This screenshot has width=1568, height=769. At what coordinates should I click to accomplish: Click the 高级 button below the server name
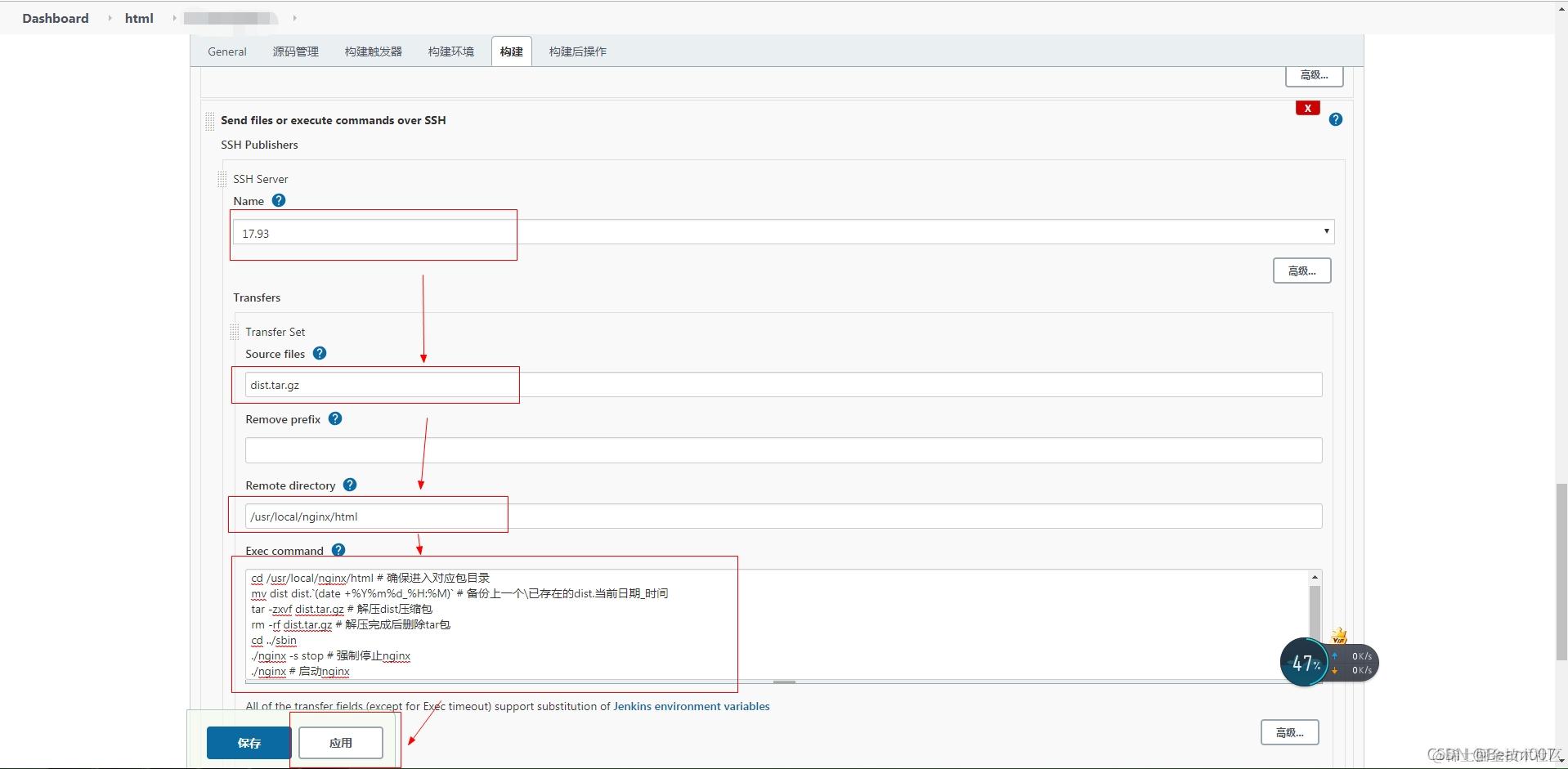coord(1302,270)
